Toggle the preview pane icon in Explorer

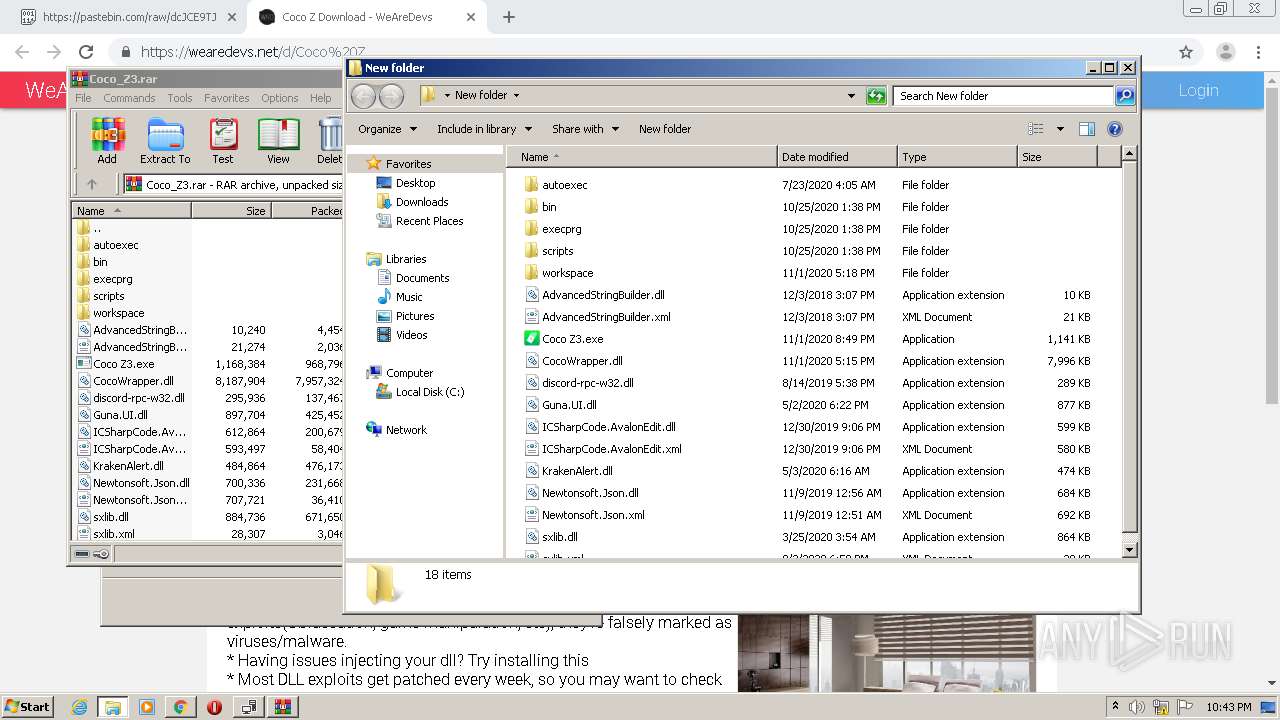[x=1087, y=129]
